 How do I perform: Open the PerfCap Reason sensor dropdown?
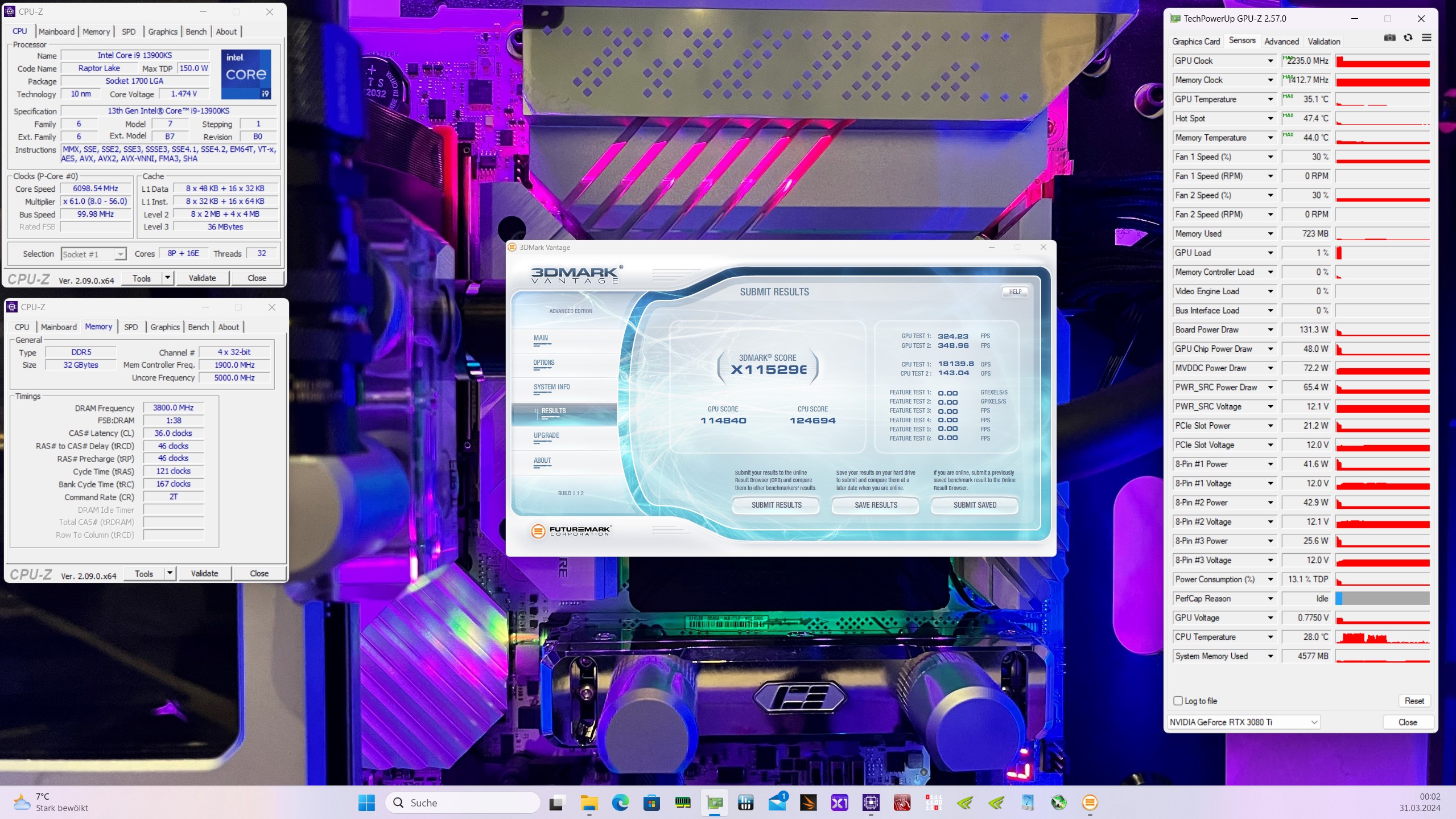click(x=1270, y=599)
